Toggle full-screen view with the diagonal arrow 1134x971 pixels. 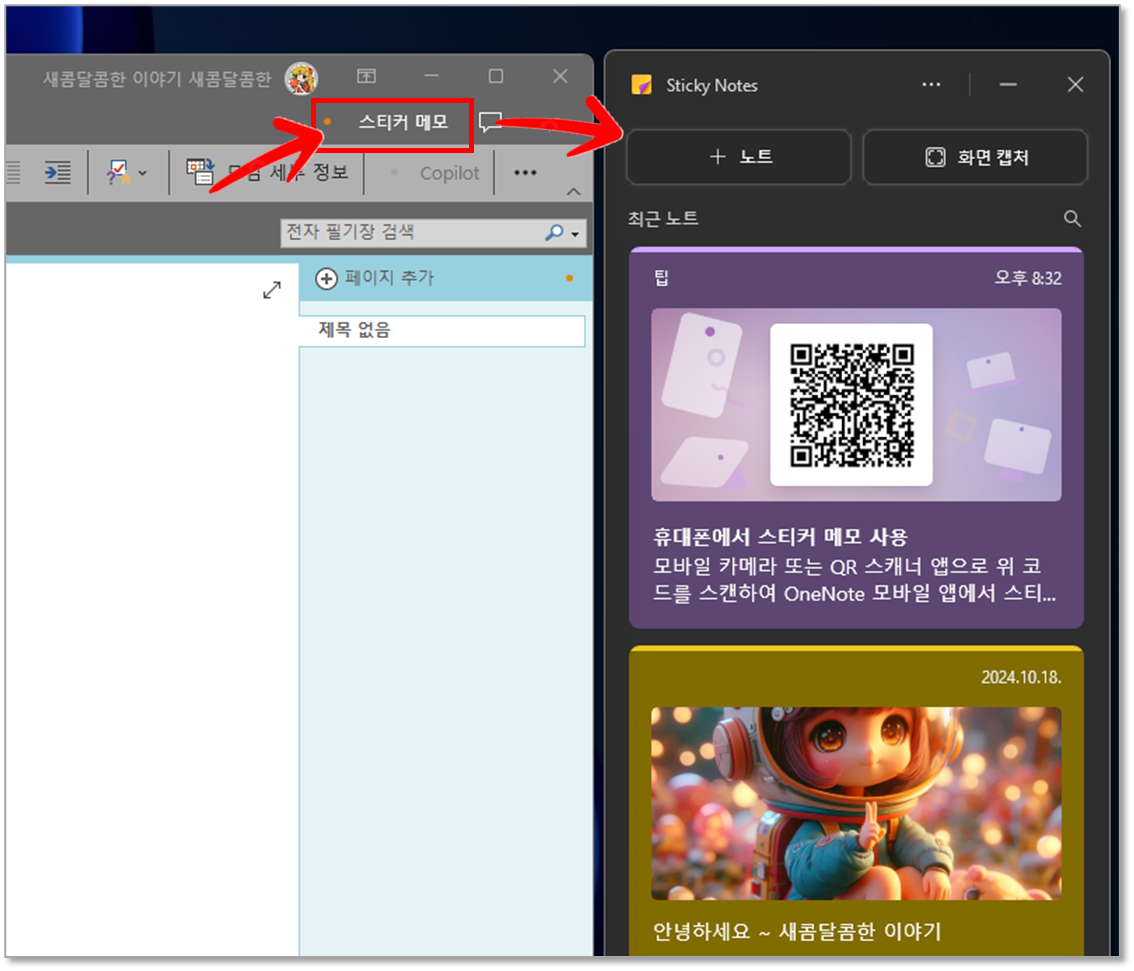271,290
